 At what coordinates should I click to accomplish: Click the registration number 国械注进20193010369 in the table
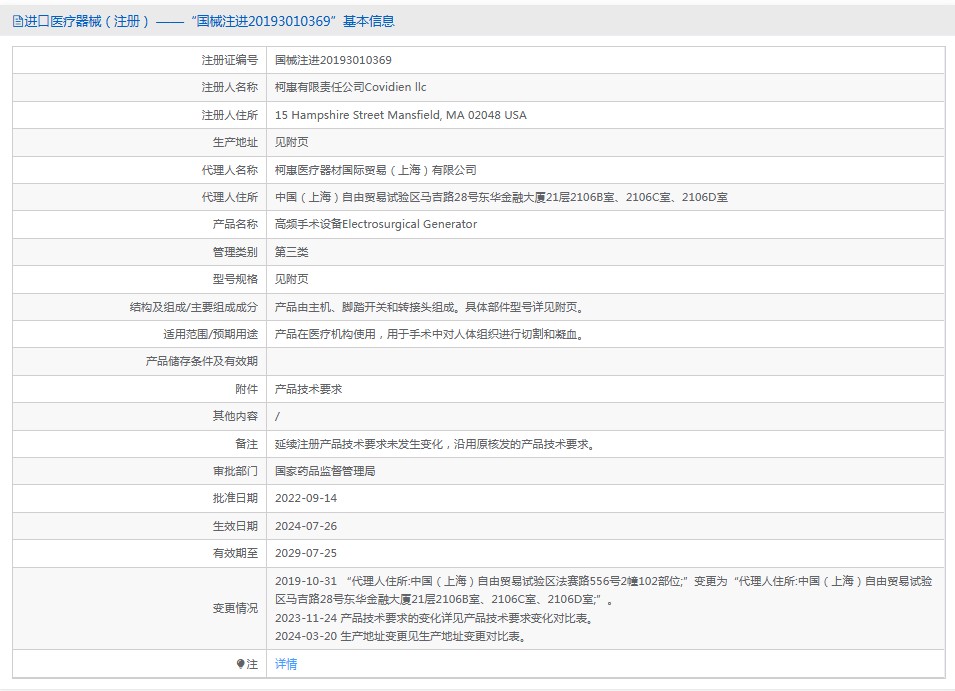(333, 60)
